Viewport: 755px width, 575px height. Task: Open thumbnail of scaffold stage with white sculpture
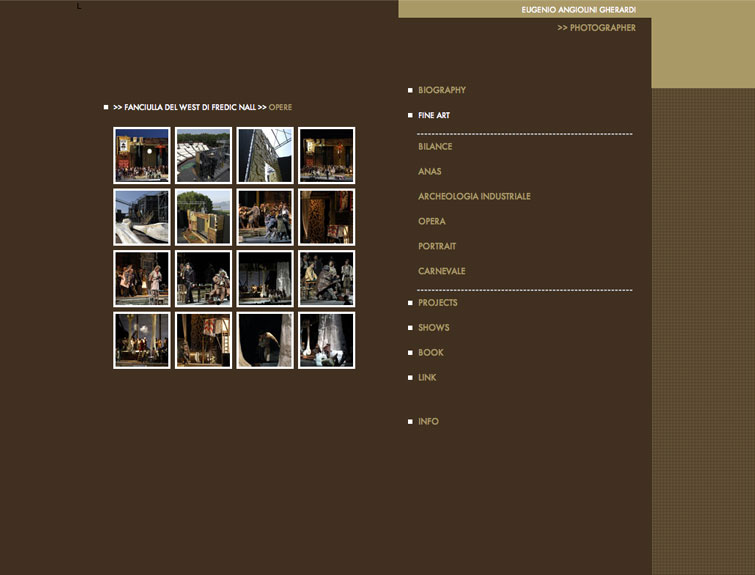pyautogui.click(x=142, y=217)
